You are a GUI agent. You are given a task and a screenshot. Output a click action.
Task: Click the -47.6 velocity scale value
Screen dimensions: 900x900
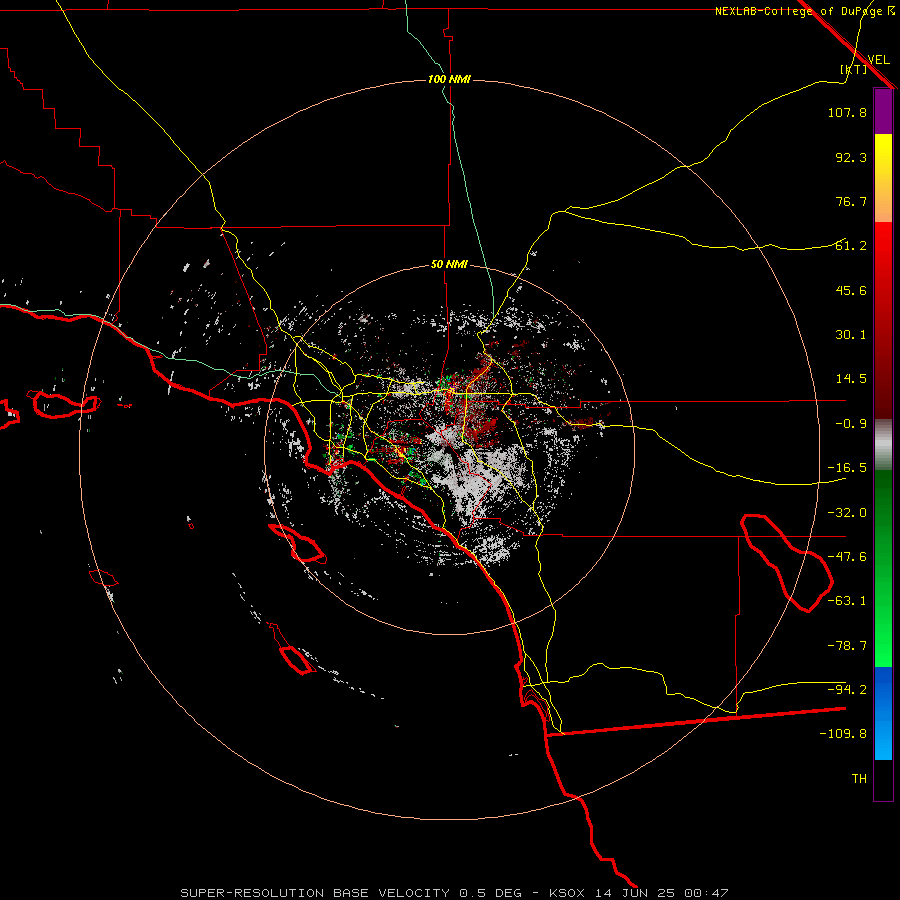pyautogui.click(x=847, y=557)
